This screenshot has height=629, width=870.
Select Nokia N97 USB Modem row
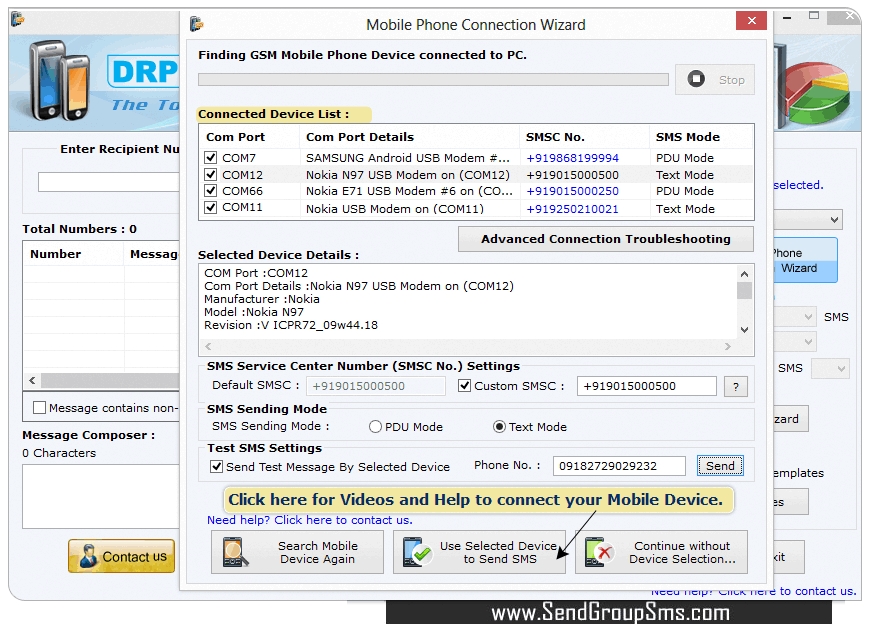[x=476, y=175]
